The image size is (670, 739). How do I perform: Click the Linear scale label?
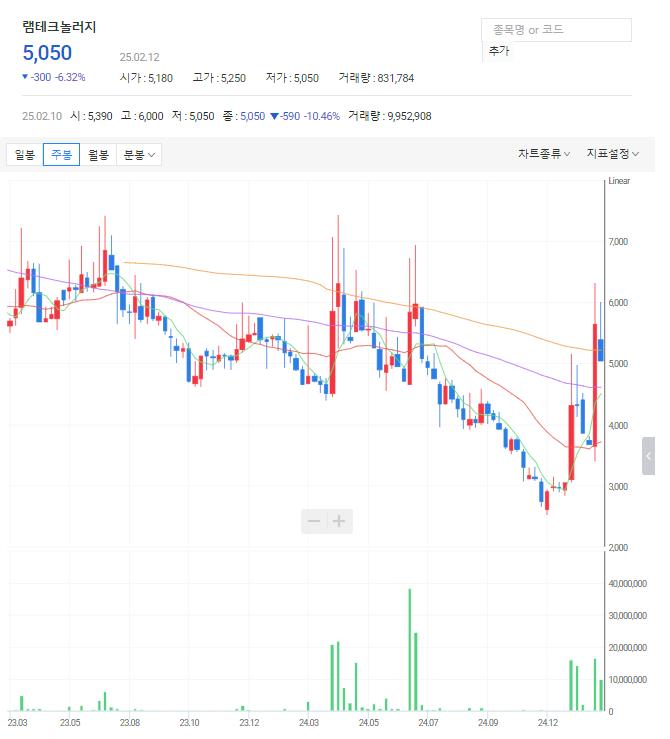619,181
